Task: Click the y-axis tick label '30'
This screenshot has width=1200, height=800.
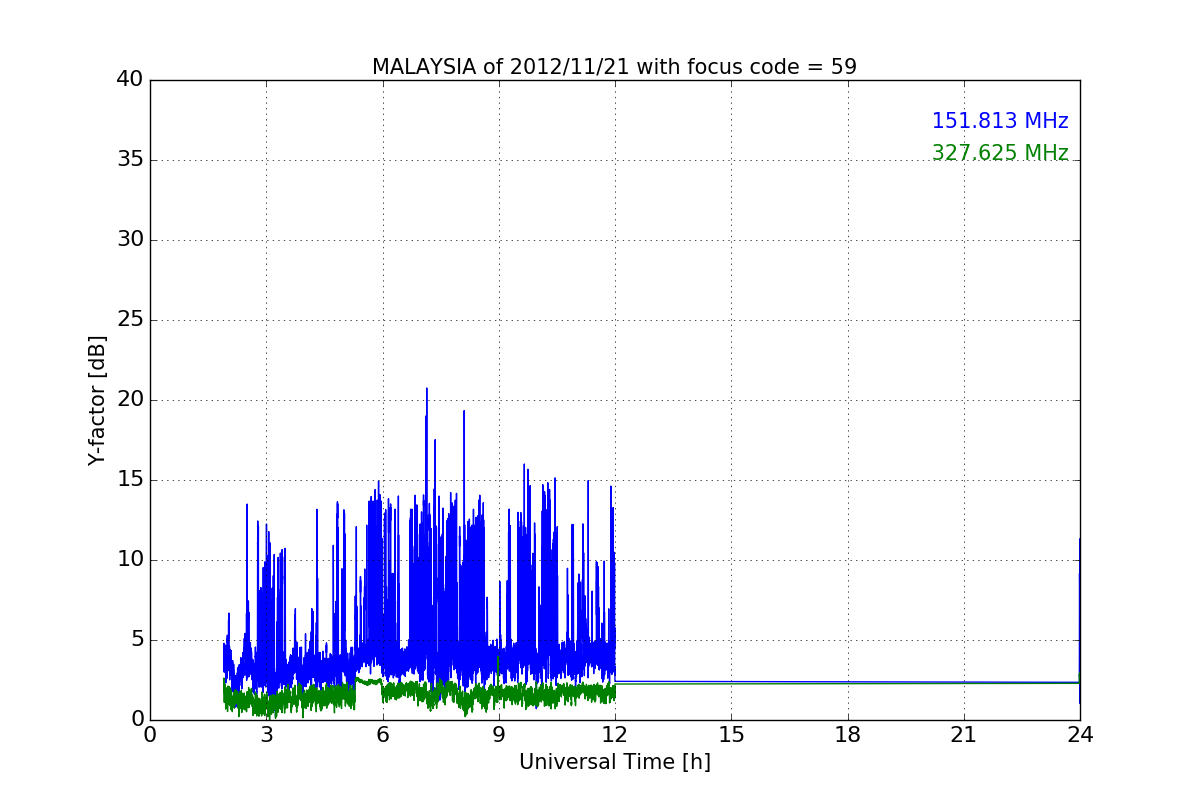Action: tap(130, 240)
